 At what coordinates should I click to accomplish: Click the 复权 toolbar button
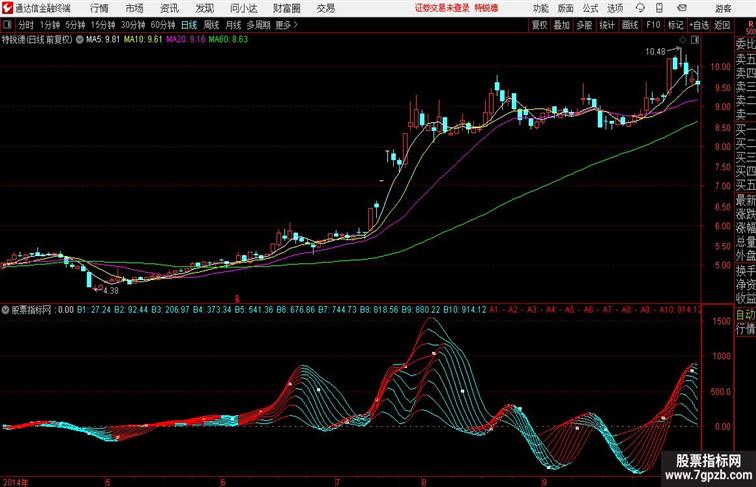pyautogui.click(x=540, y=25)
